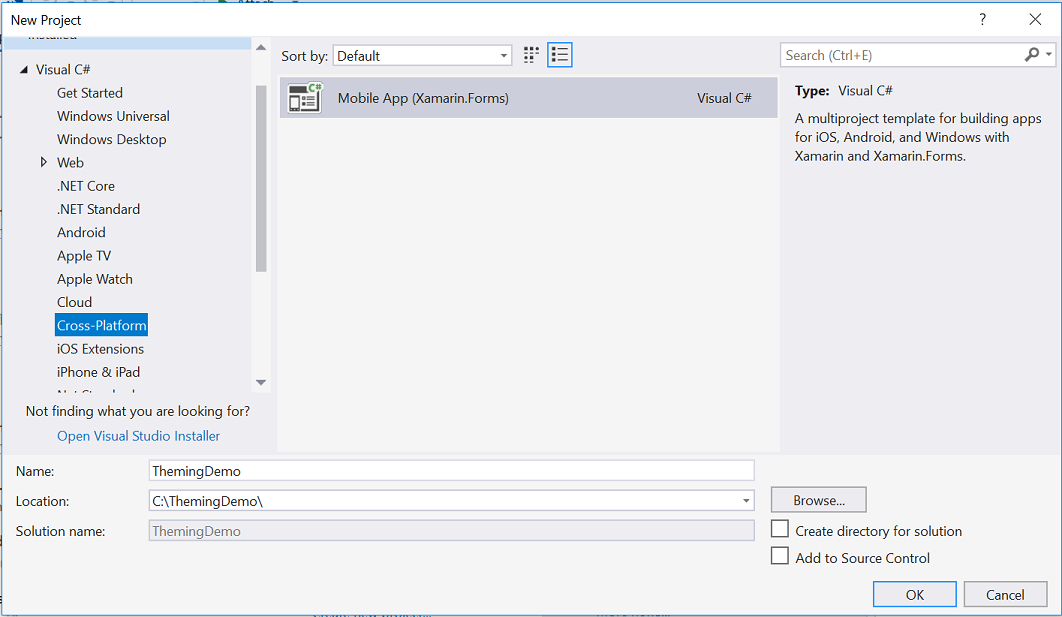Viewport: 1062px width, 617px height.
Task: Select the Web category
Action: [x=70, y=163]
